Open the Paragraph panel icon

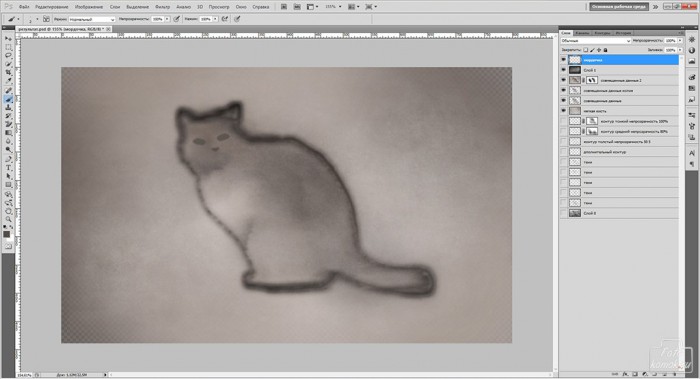(692, 164)
